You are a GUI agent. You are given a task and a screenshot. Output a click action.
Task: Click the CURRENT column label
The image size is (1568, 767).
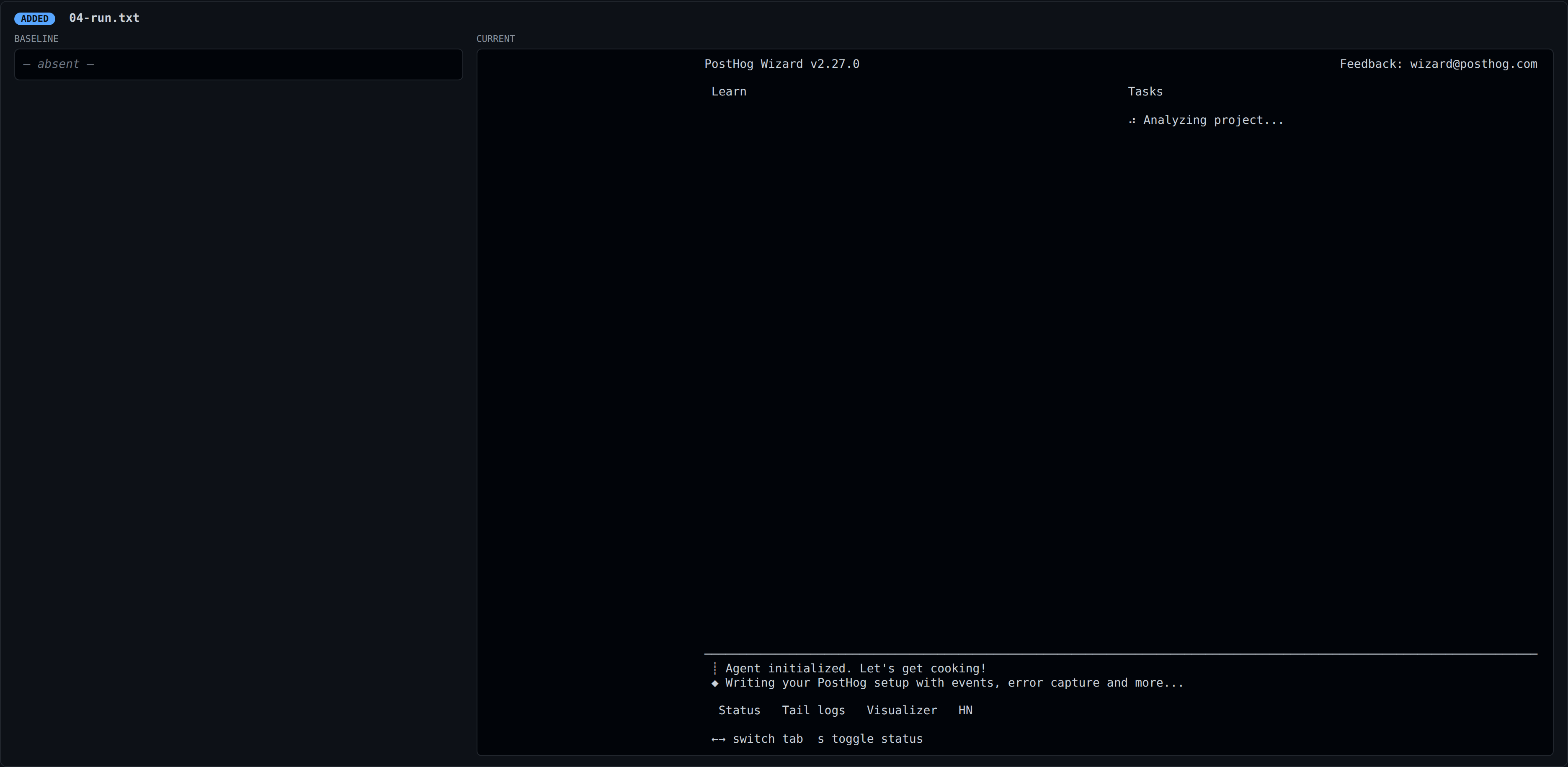point(495,39)
